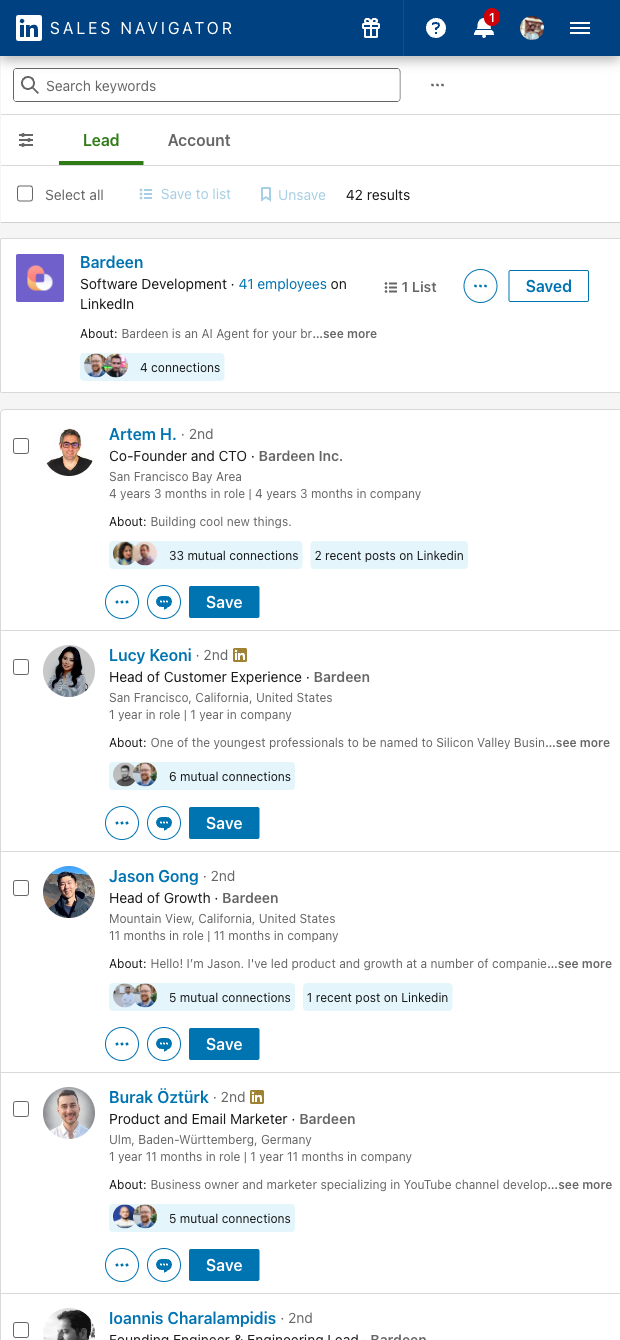620x1340 pixels.
Task: Open the profile avatar in header
Action: click(x=532, y=28)
